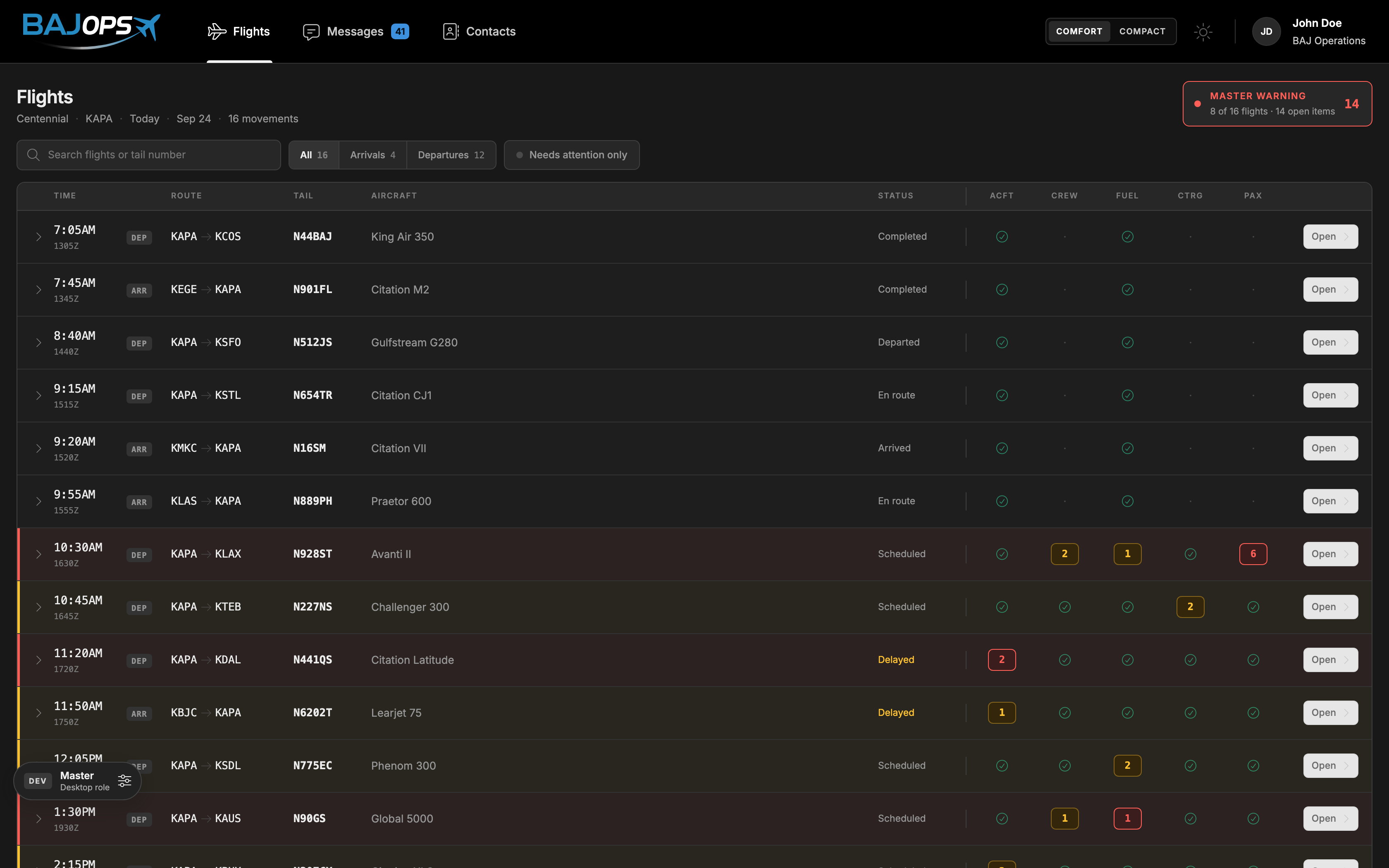1389x868 pixels.
Task: Click John Doe profile name
Action: coord(1317,23)
